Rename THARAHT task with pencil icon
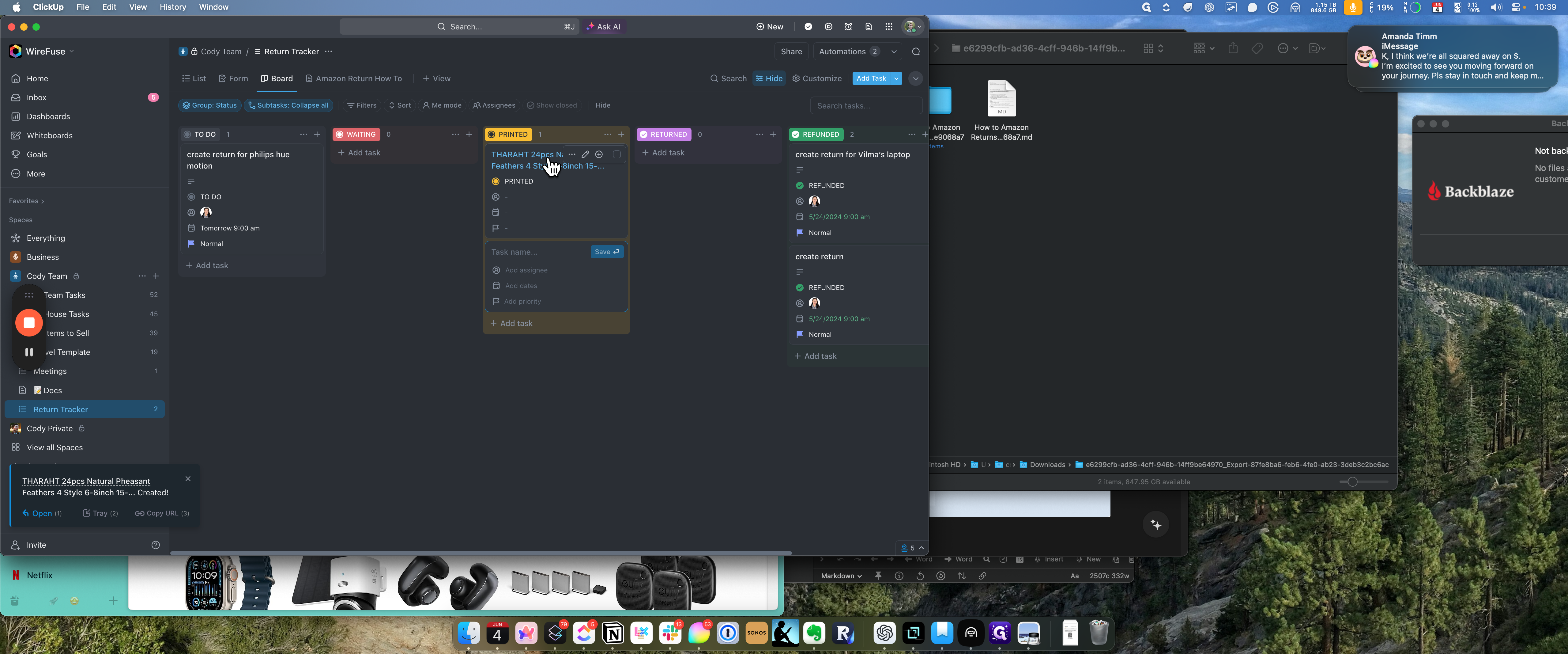Viewport: 1568px width, 654px height. (585, 155)
